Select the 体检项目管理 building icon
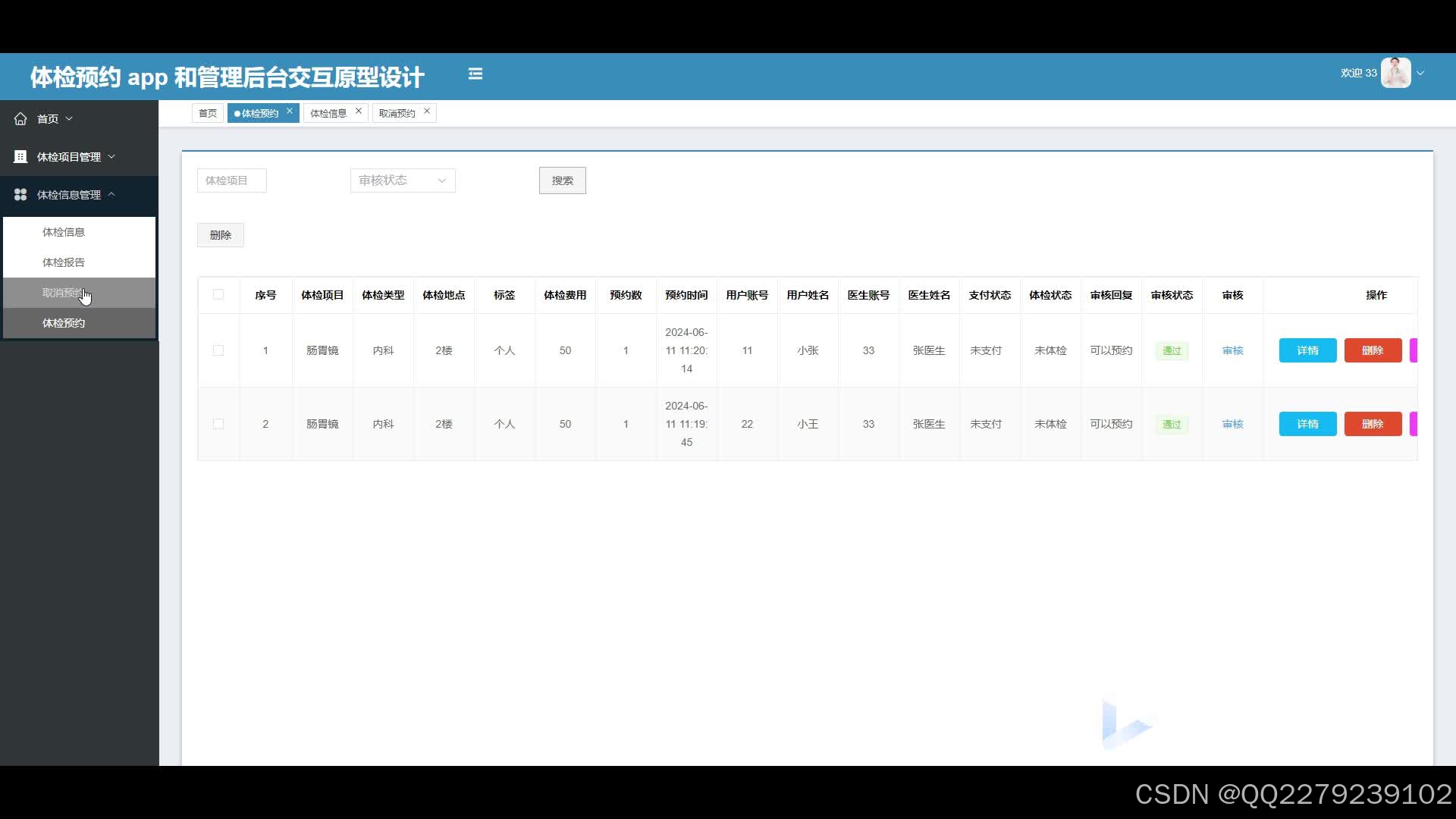Screen dimensions: 1456x819 tap(20, 156)
